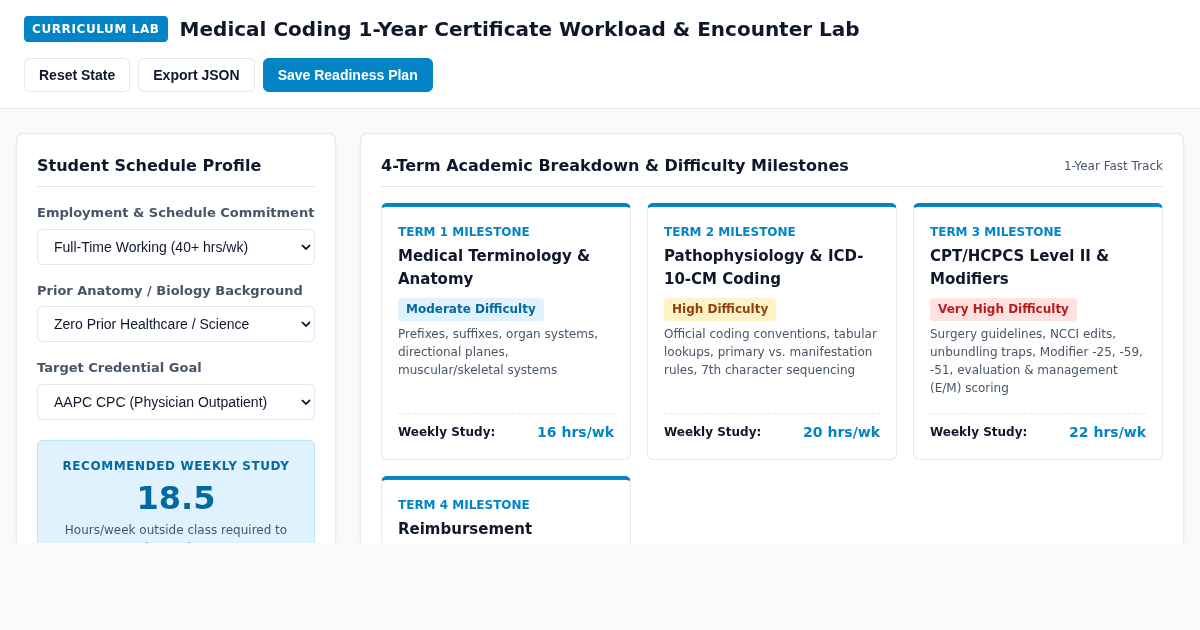Open Target Credential Goal dropdown
The width and height of the screenshot is (1200, 630).
click(176, 402)
